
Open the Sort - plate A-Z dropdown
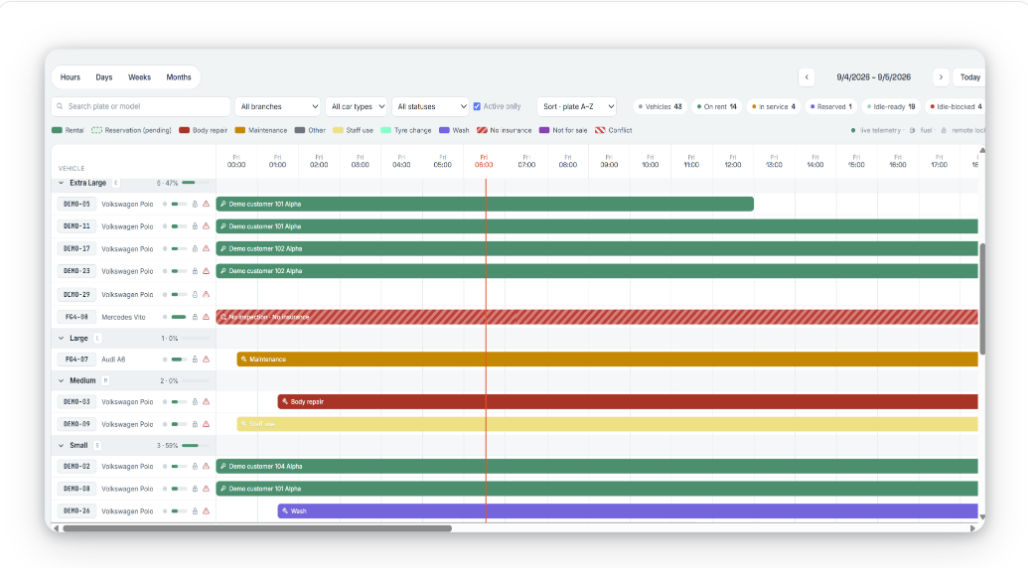[x=578, y=106]
